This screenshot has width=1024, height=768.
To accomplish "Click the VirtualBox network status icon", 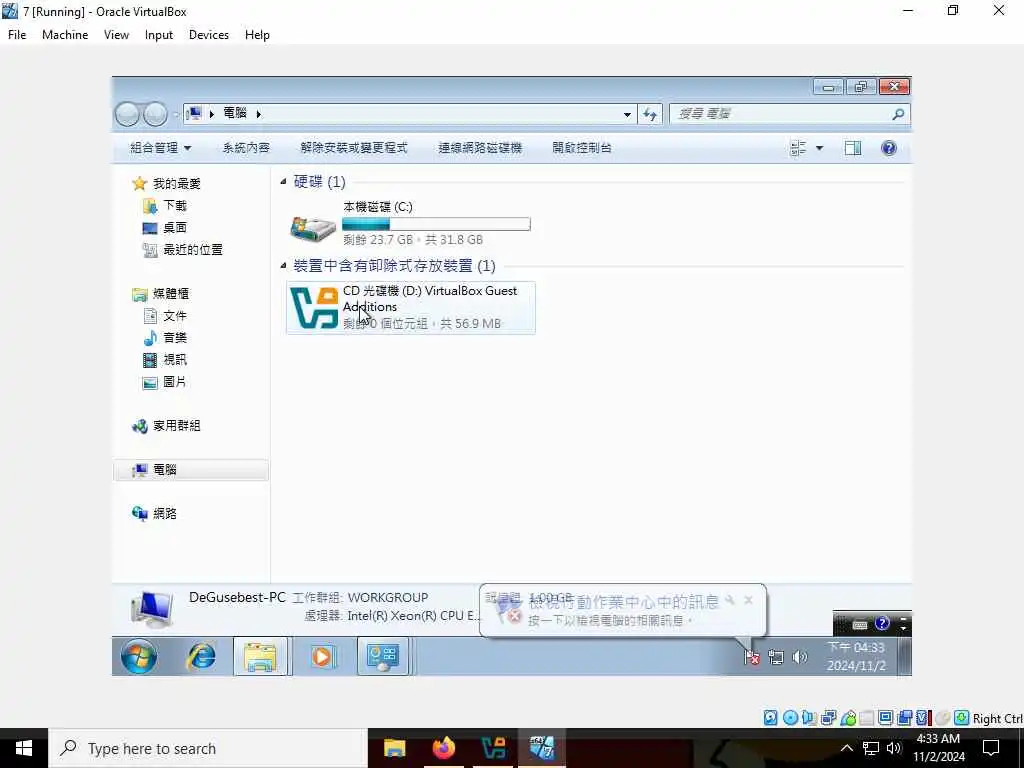I will pyautogui.click(x=829, y=718).
